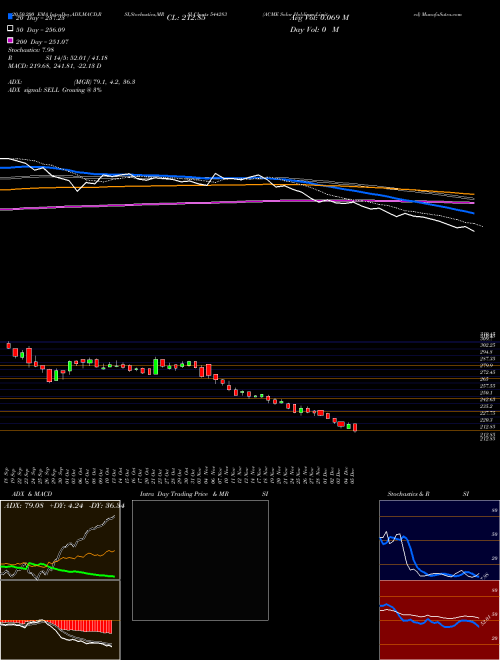
Task: Click the blue 20 Day EMA legend swatch
Action: point(10,16)
